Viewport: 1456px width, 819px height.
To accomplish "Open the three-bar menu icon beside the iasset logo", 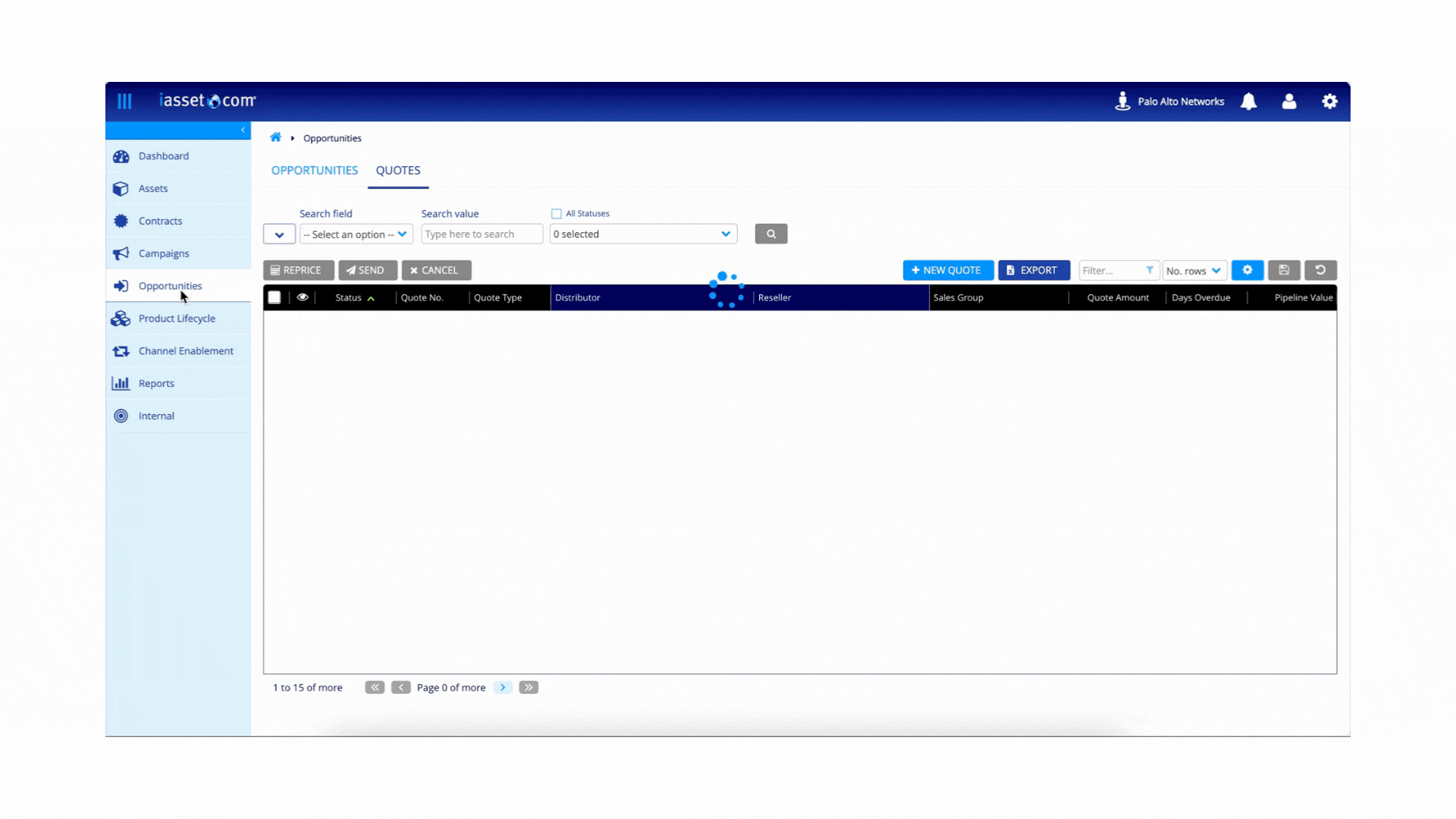I will coord(124,101).
